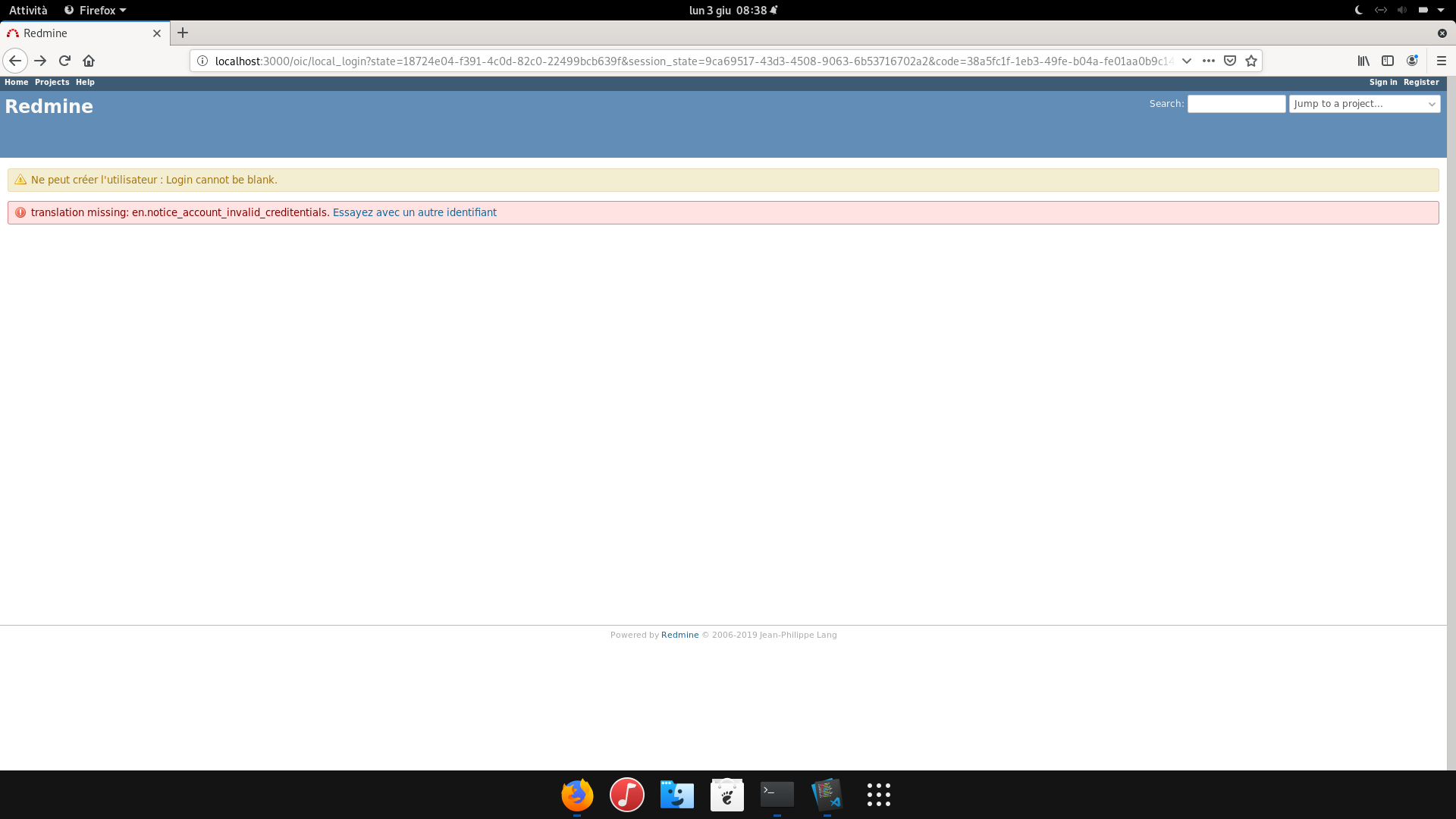Open the Redmine link in footer
1456x819 pixels.
click(x=679, y=635)
